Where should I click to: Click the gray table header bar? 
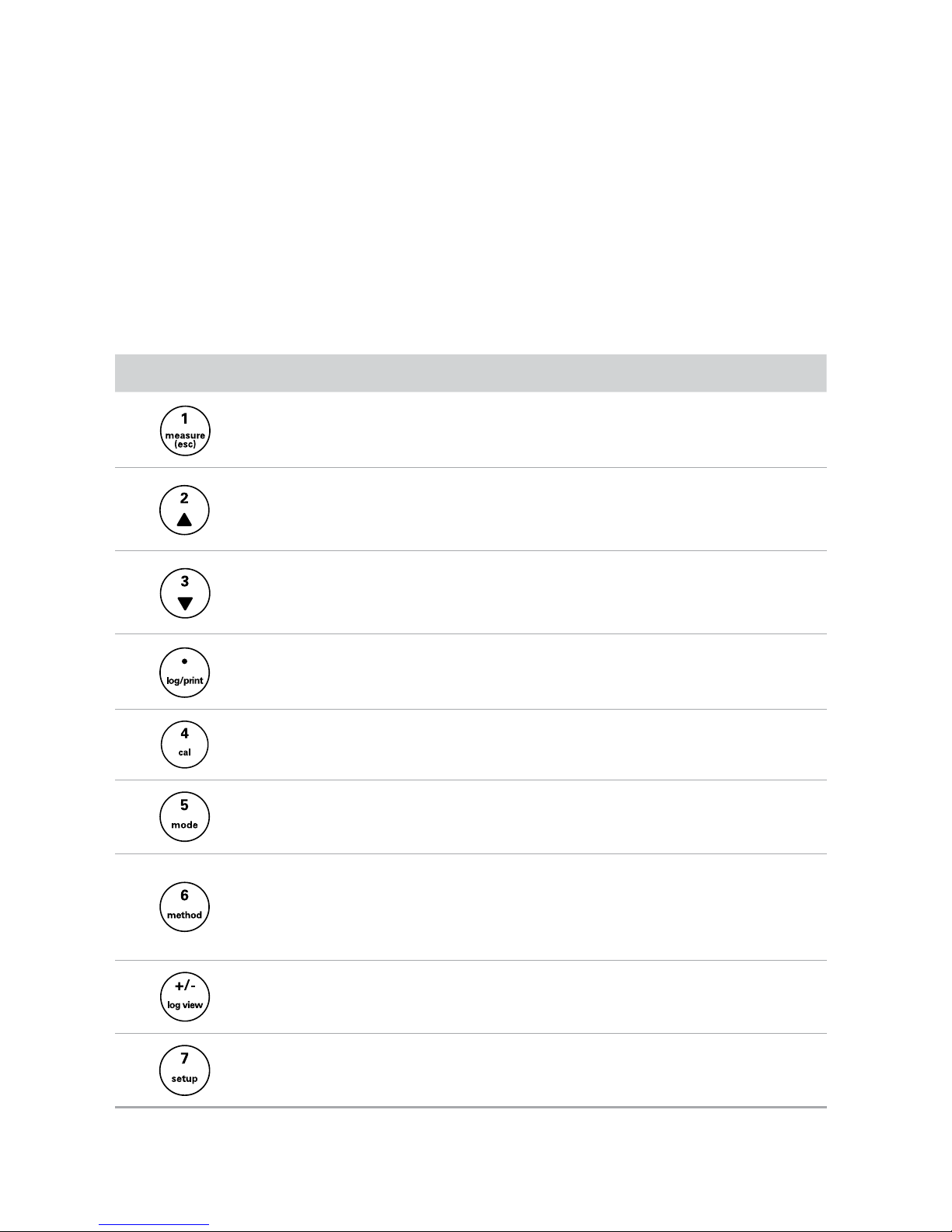pos(470,373)
